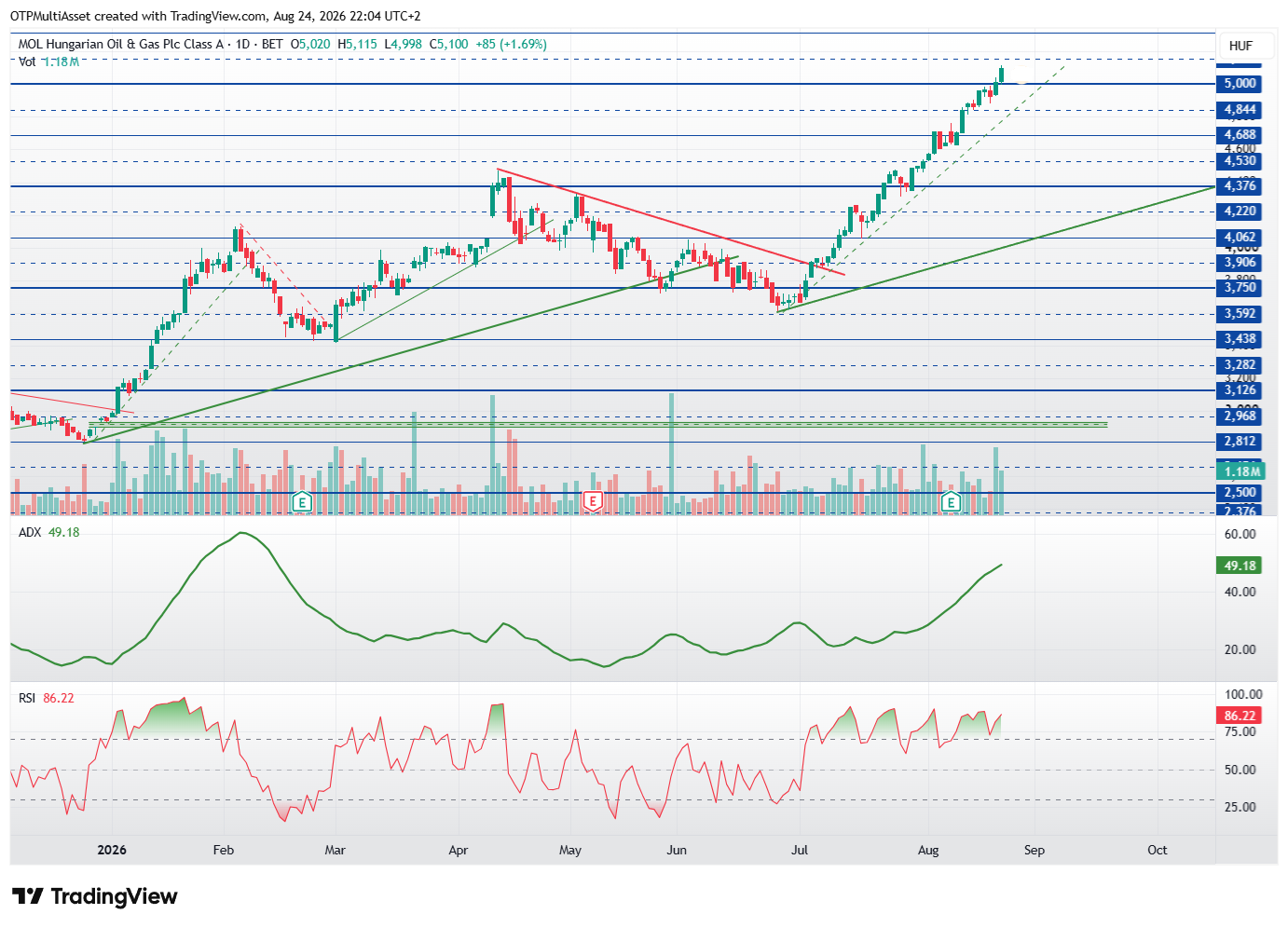1288x928 pixels.
Task: Click the 2,500 price level label
Action: pyautogui.click(x=1240, y=493)
